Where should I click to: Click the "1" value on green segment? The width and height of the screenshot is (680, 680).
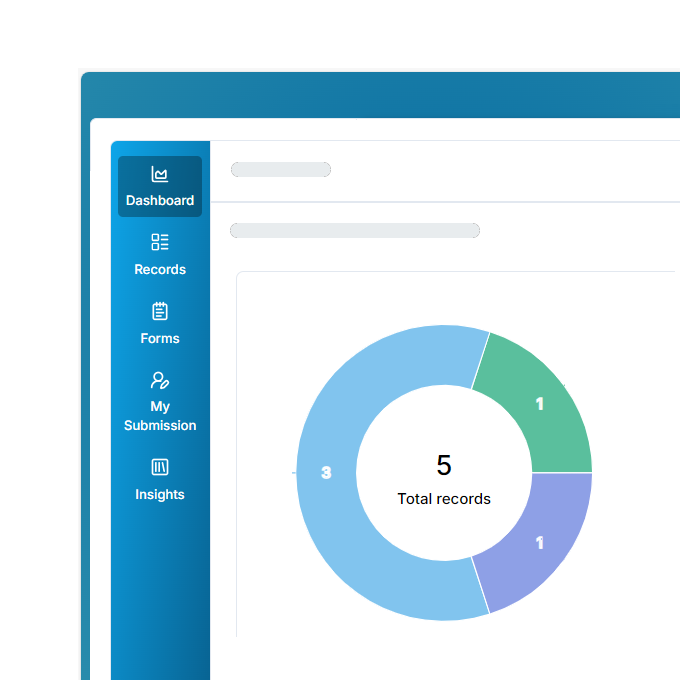pos(540,404)
